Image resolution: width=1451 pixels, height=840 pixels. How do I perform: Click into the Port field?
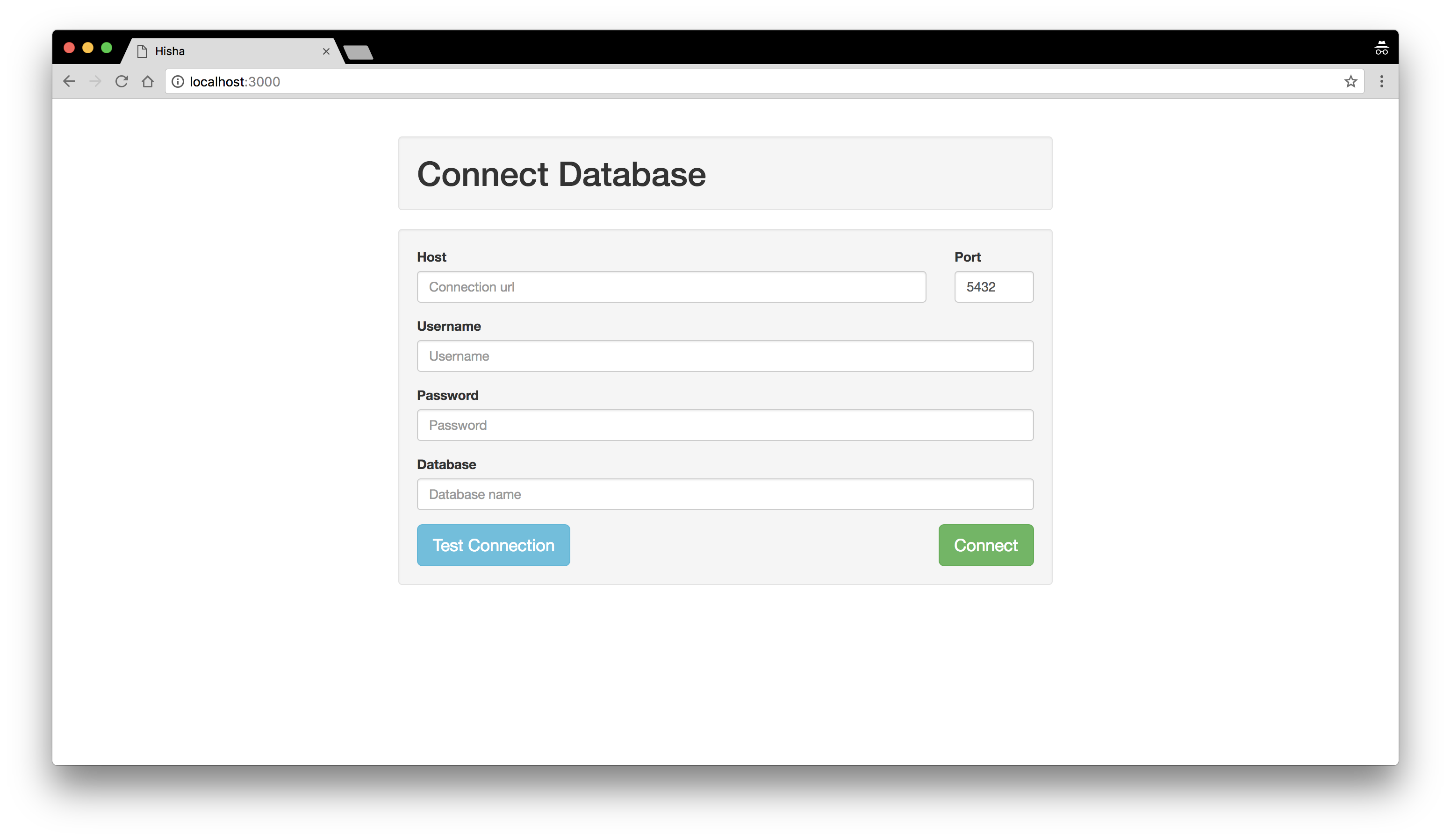point(993,286)
